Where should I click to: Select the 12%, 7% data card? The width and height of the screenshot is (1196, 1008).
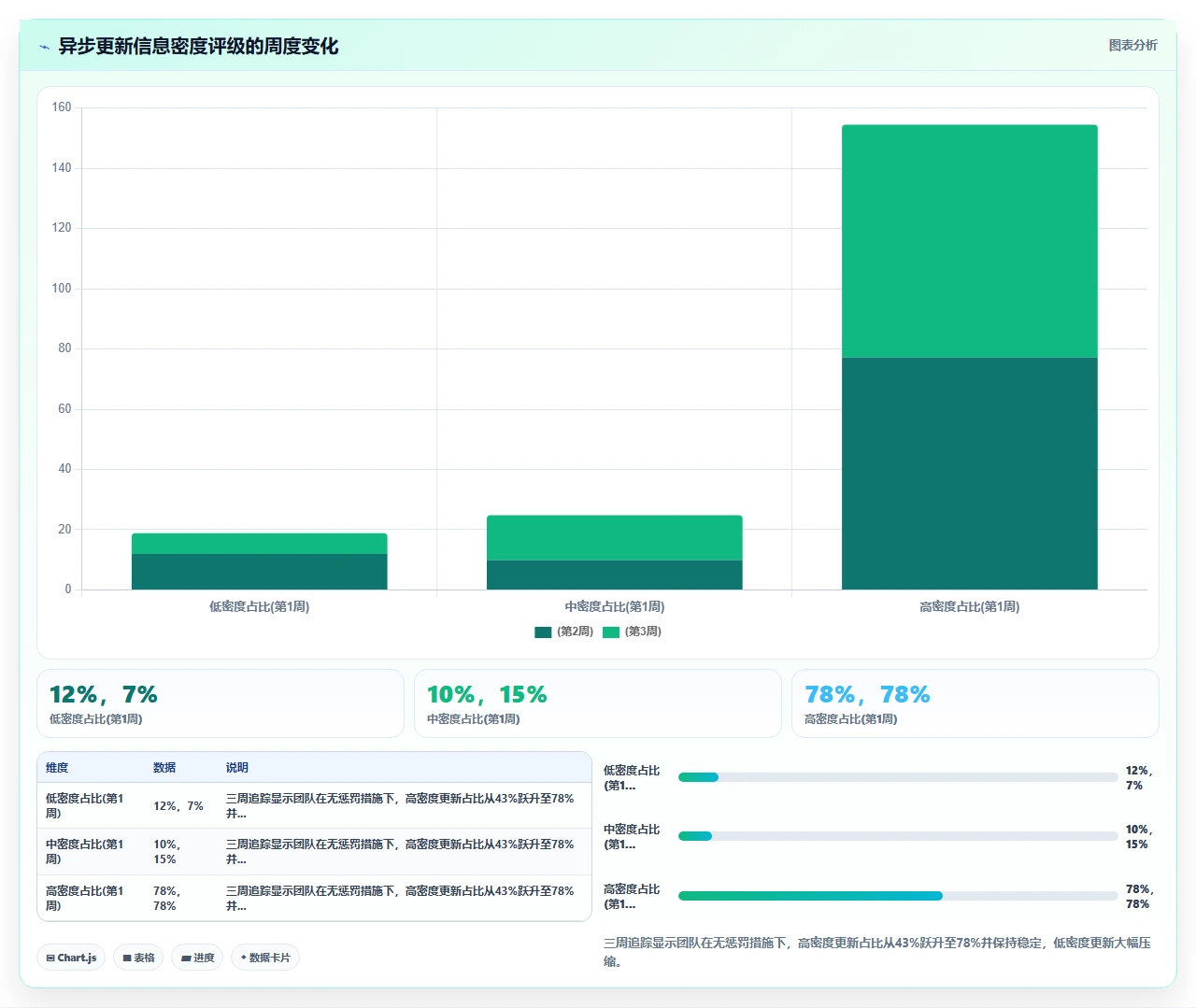(x=221, y=703)
